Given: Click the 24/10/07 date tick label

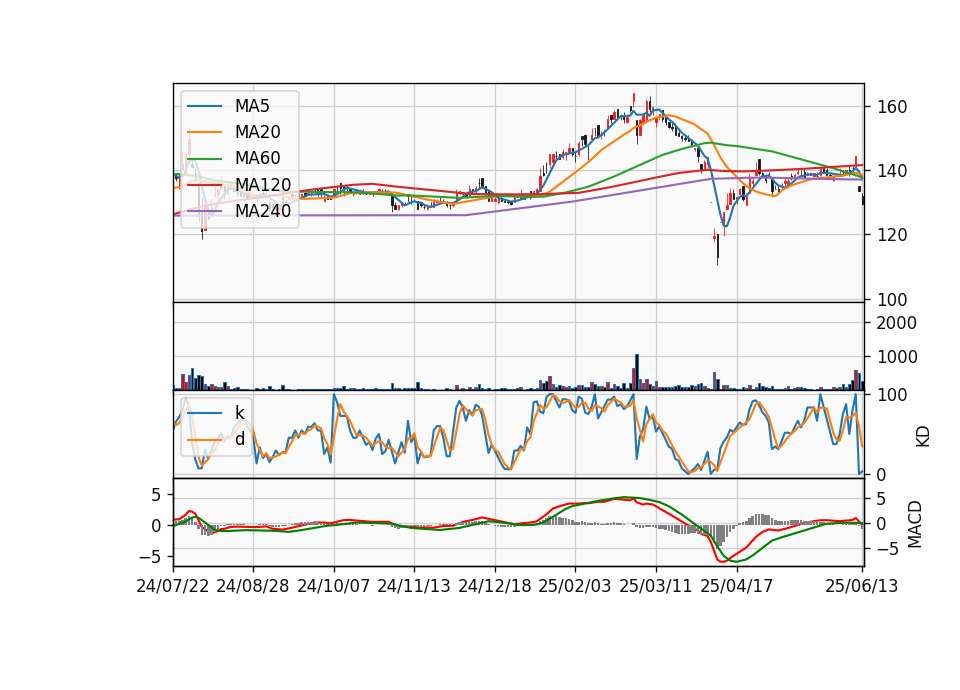Looking at the screenshot, I should click(x=334, y=586).
